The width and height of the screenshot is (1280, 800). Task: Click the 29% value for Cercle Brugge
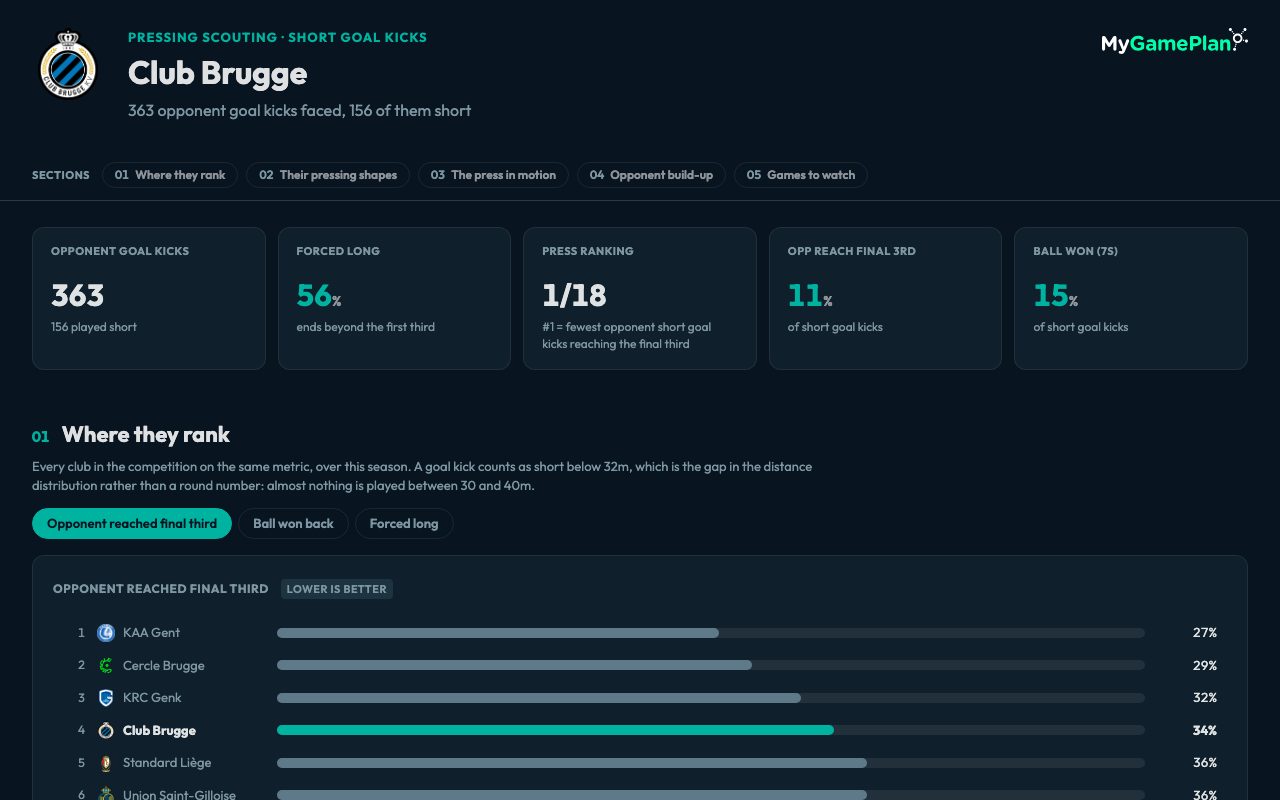click(1204, 665)
